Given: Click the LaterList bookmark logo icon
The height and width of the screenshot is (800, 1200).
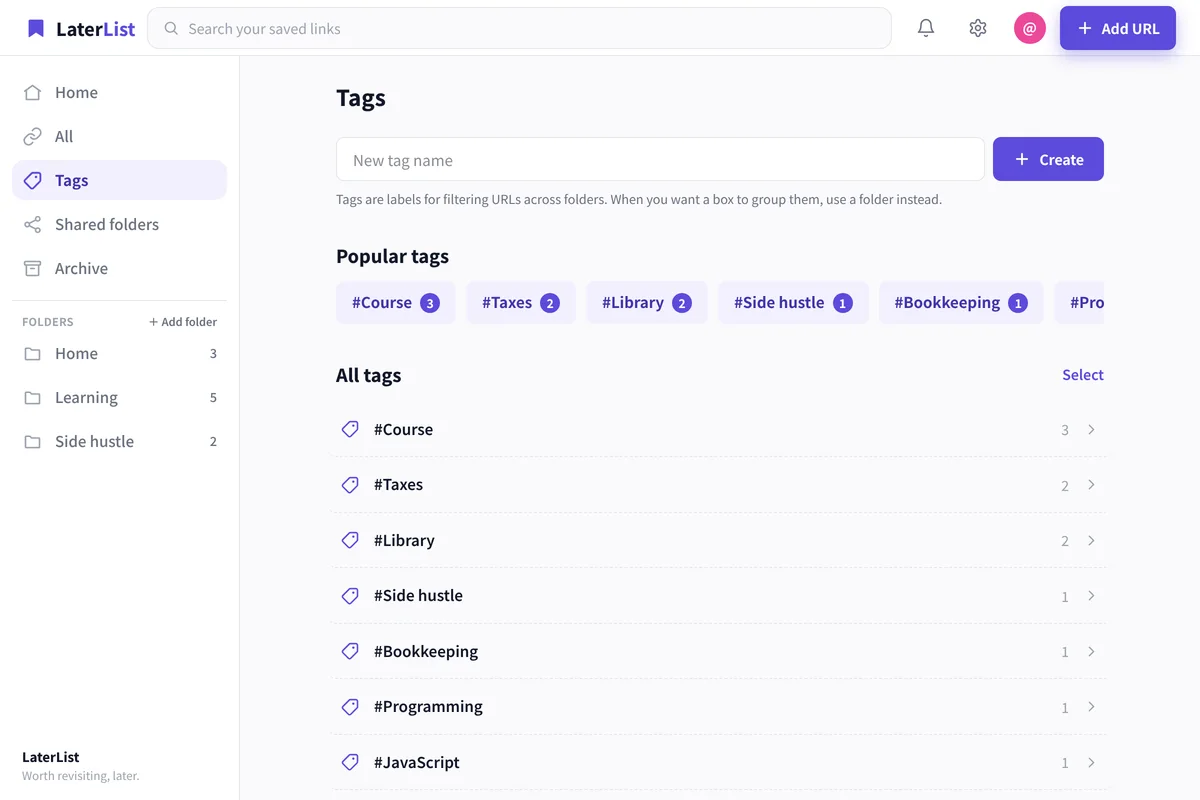Looking at the screenshot, I should [36, 28].
